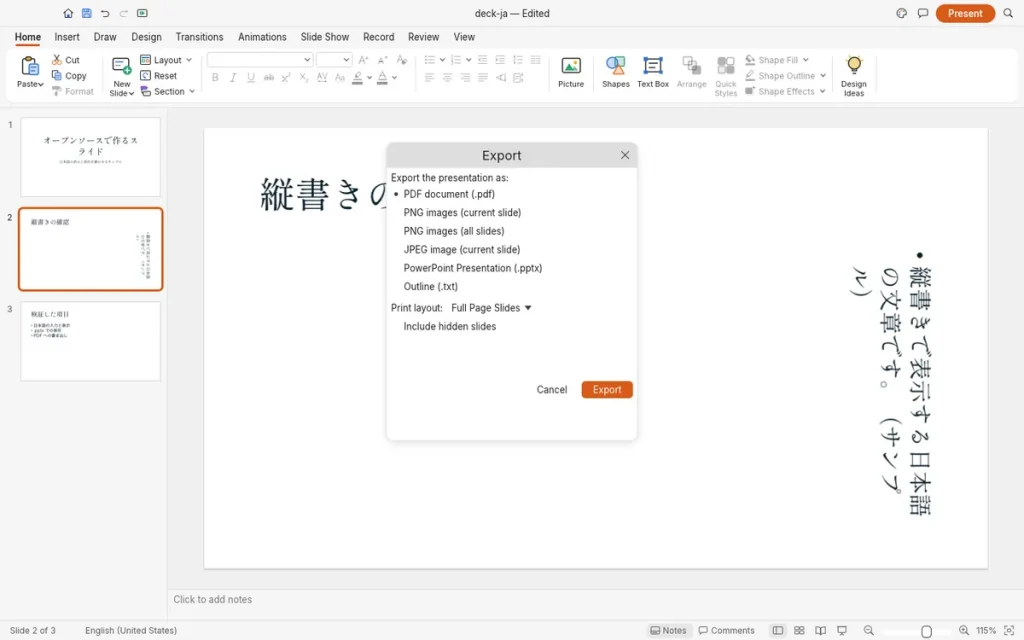Select slide 3 thumbnail
Screen dimensions: 1024x640
[90, 341]
